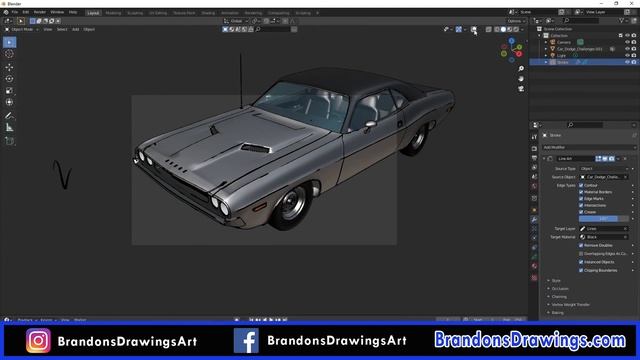Open the viewport Add menu
Viewport: 640px width, 360px height.
pos(76,29)
